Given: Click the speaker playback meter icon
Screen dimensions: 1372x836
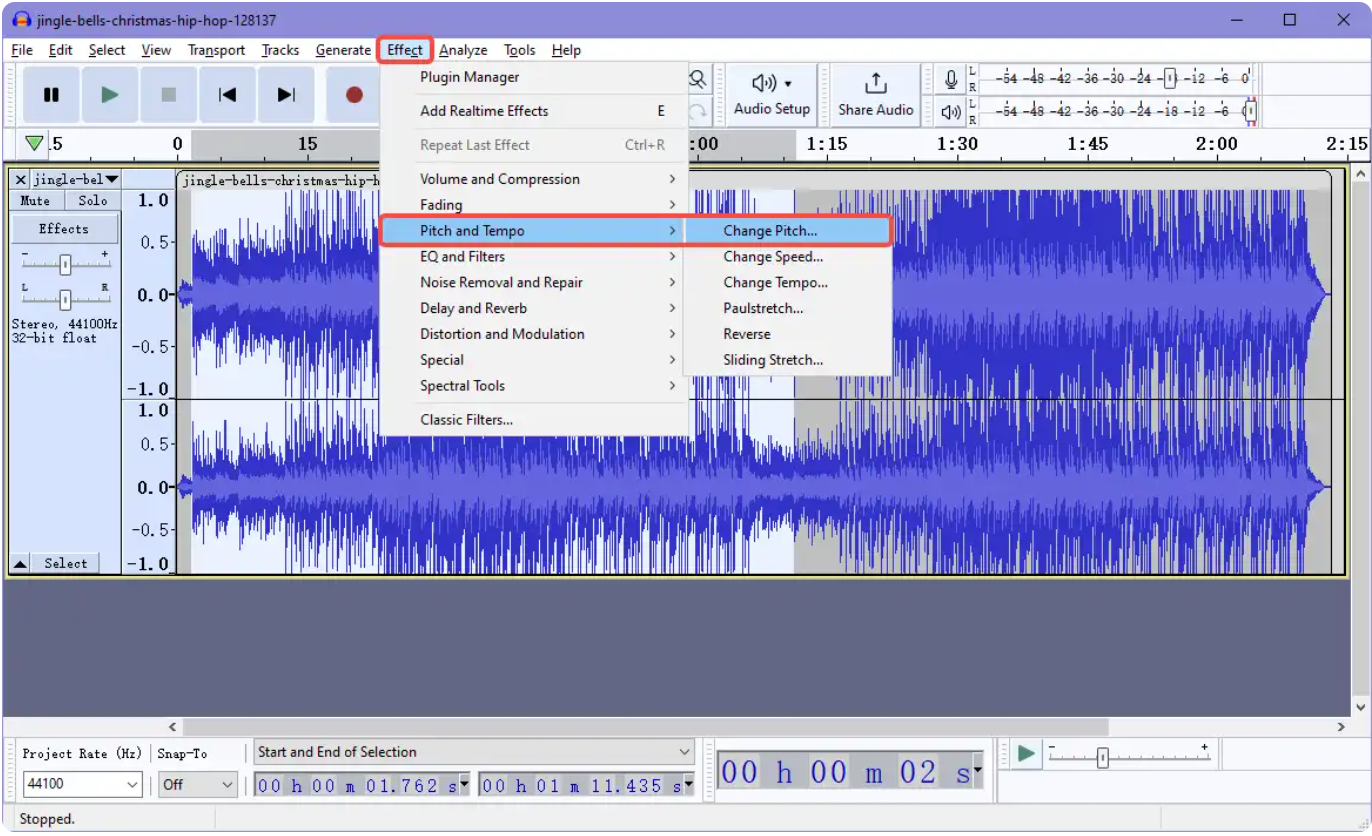Looking at the screenshot, I should coord(951,112).
